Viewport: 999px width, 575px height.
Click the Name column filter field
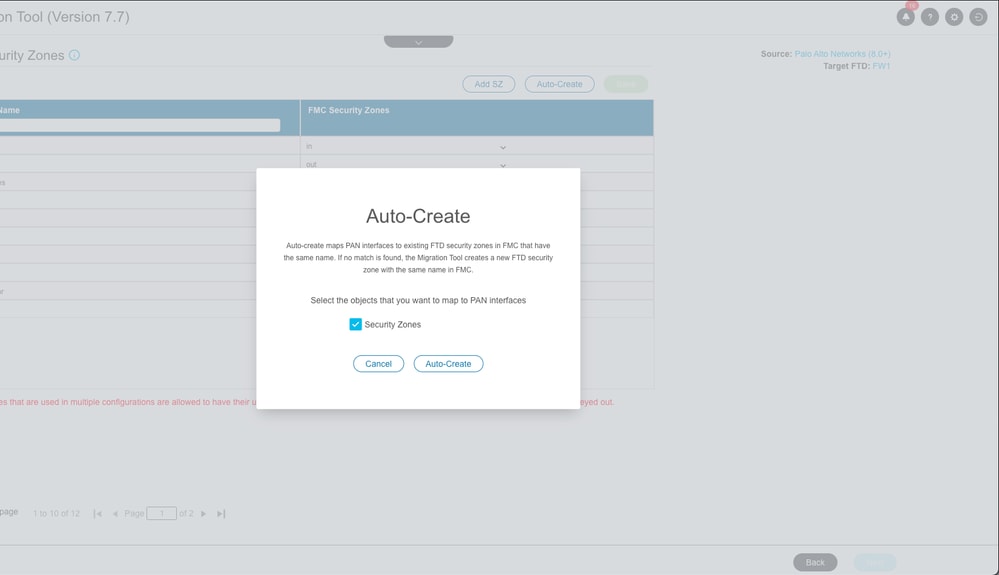tap(139, 125)
